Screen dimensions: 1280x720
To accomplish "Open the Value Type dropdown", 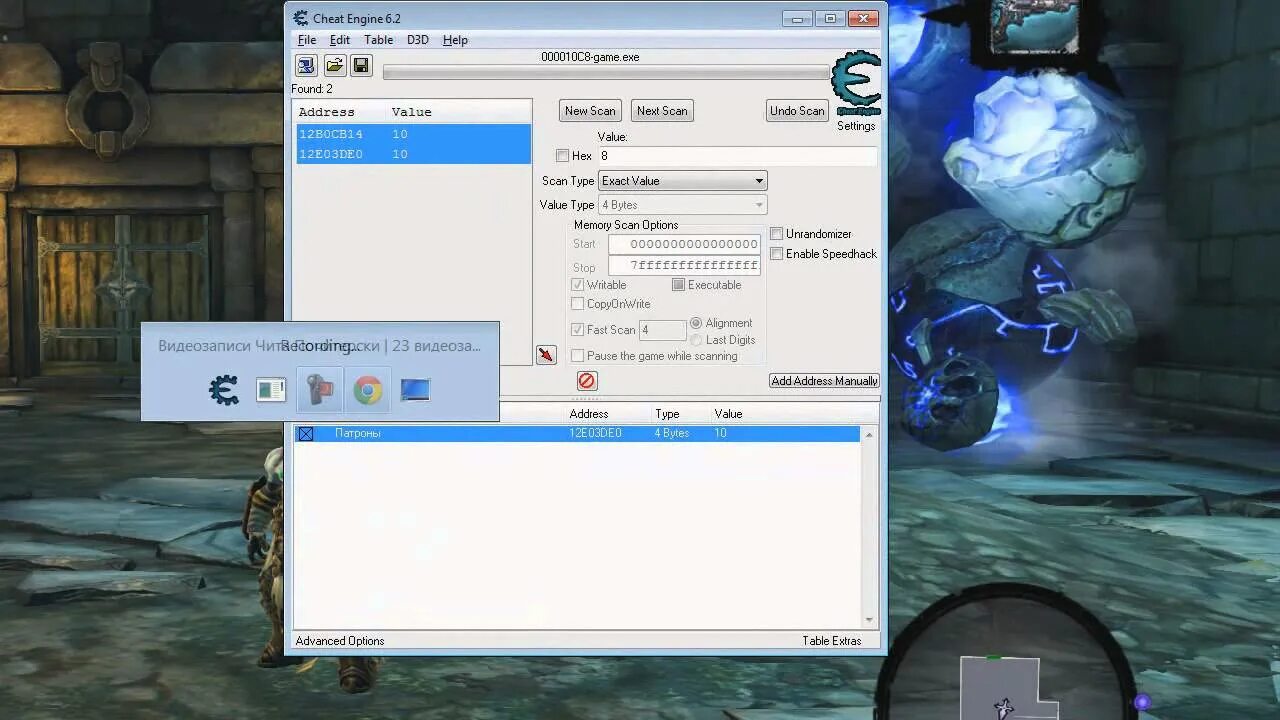I will click(x=682, y=205).
